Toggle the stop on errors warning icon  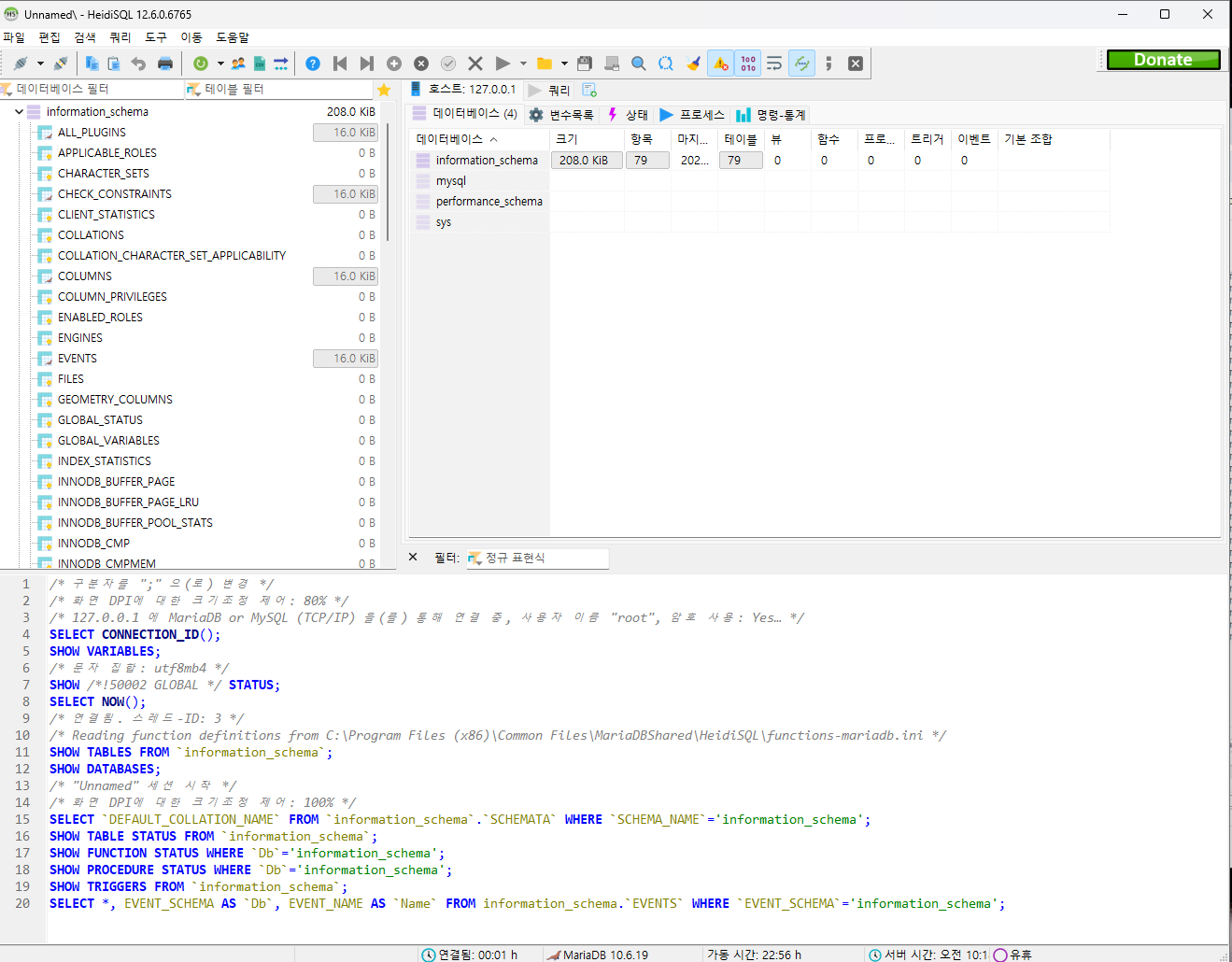[720, 64]
